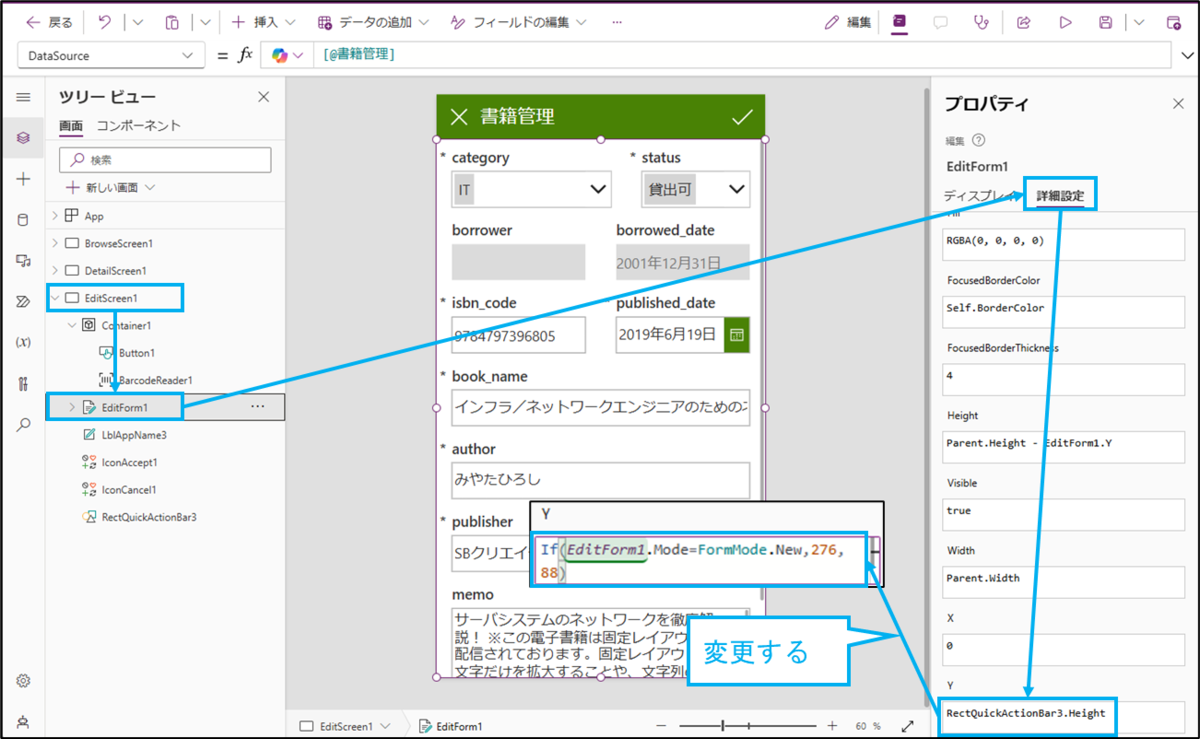Image resolution: width=1200 pixels, height=739 pixels.
Task: Expand the BrowseScreen1 tree node
Action: coord(54,243)
